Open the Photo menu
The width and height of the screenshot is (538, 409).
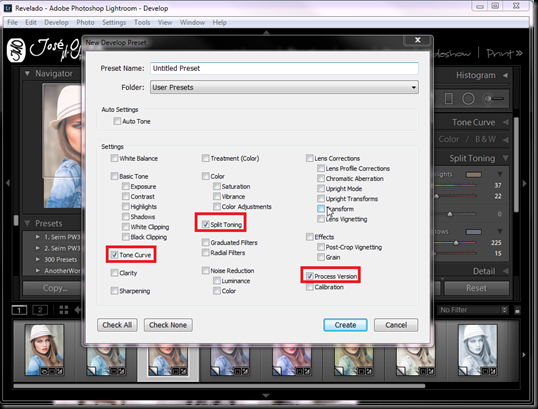click(x=85, y=22)
